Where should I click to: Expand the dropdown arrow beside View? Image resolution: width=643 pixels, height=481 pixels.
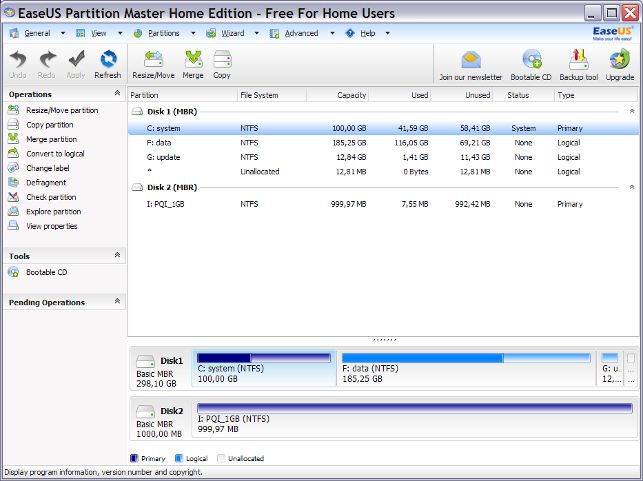(120, 33)
